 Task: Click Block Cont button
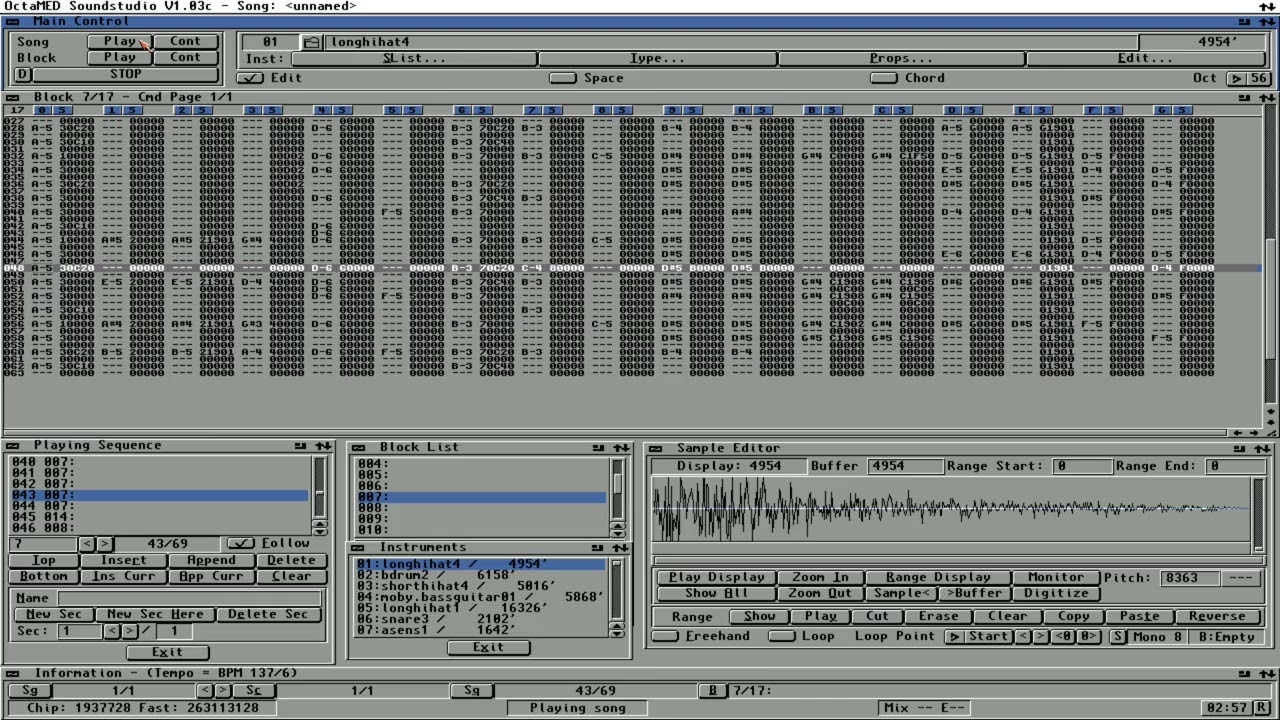pos(185,58)
